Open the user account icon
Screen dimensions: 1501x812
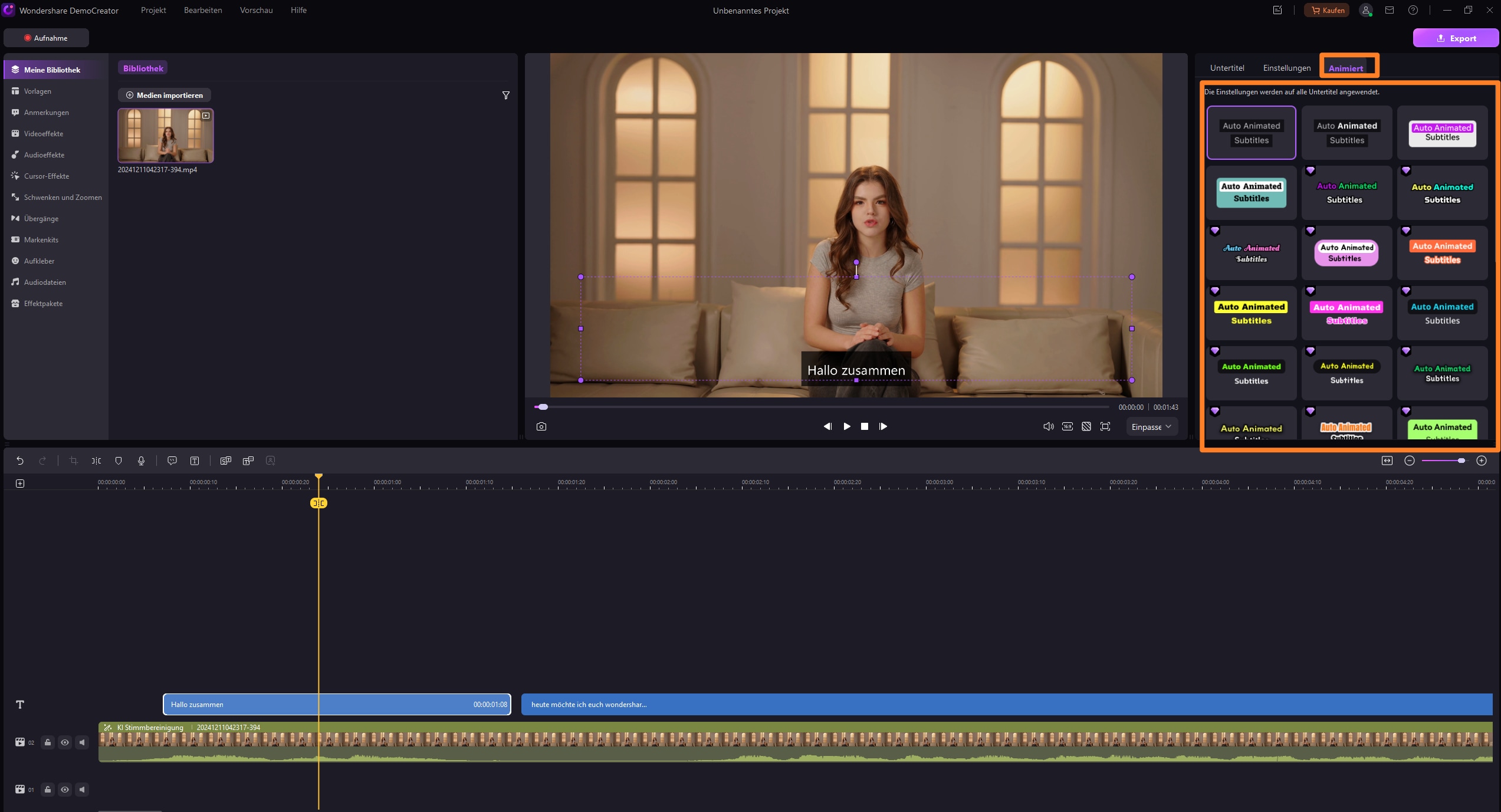(x=1366, y=11)
